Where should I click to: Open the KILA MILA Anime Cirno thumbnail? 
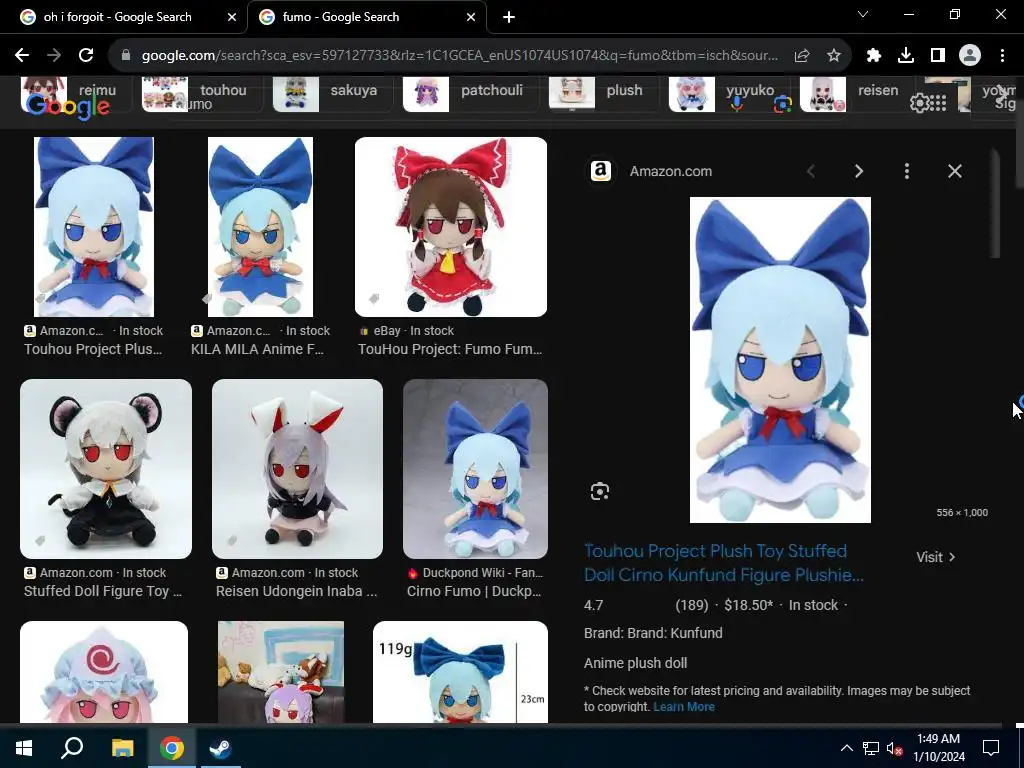[x=260, y=227]
